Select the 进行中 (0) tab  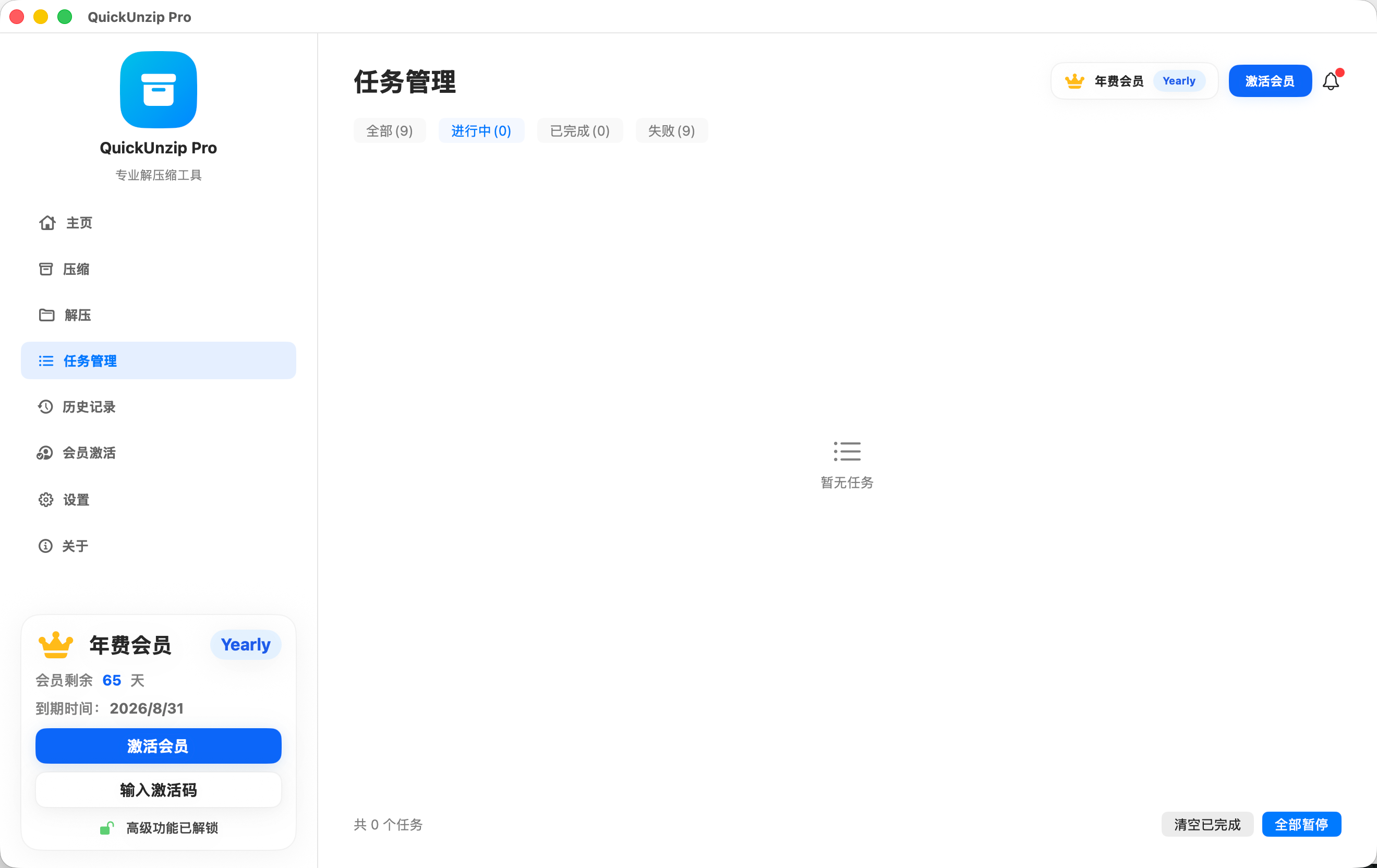481,131
